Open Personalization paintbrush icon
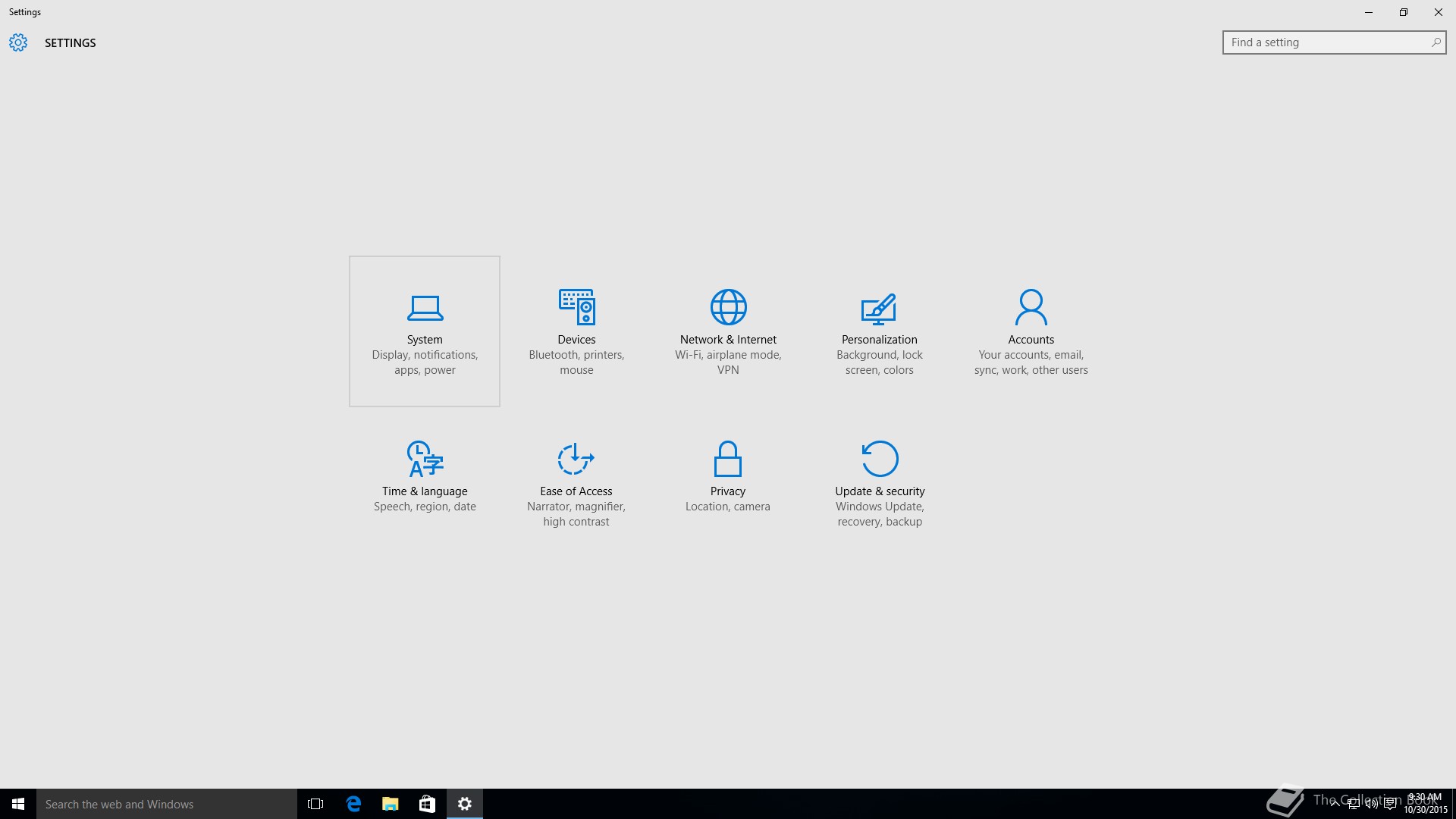The width and height of the screenshot is (1456, 819). click(x=879, y=308)
